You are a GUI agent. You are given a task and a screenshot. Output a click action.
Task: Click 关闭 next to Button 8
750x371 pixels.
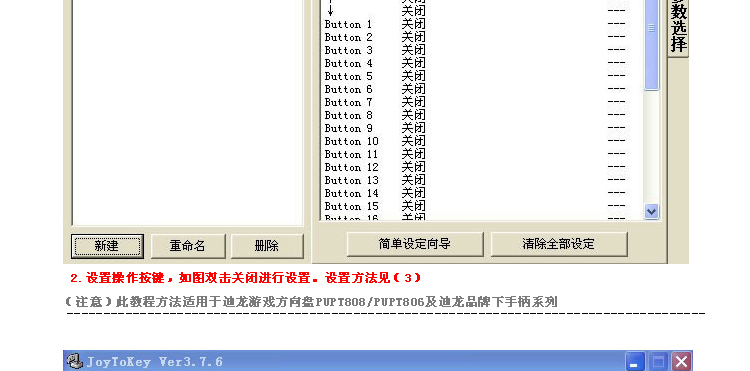coord(413,115)
